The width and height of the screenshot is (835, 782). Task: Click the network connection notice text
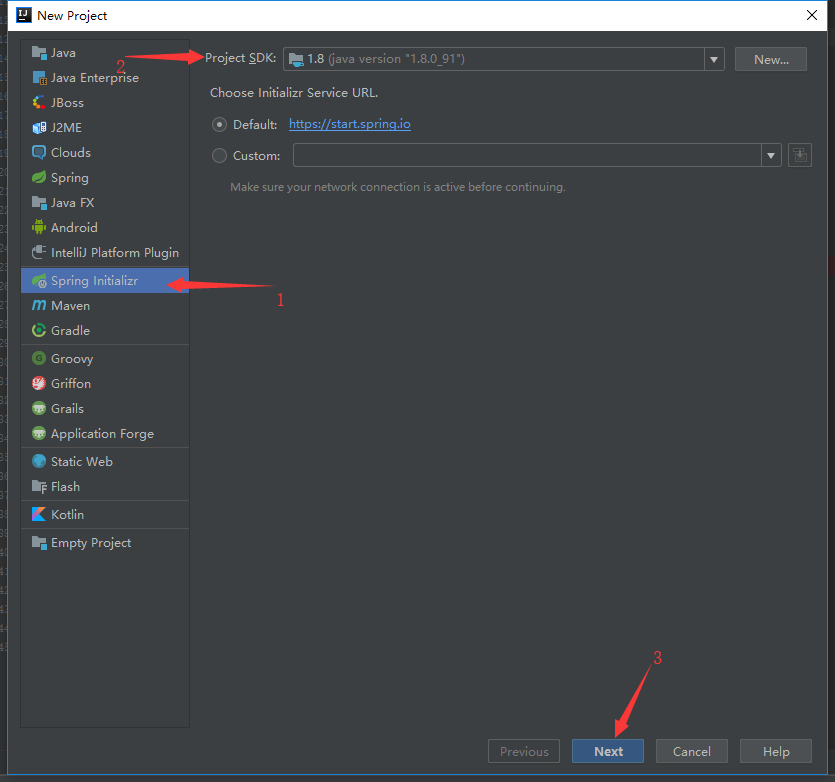click(398, 187)
